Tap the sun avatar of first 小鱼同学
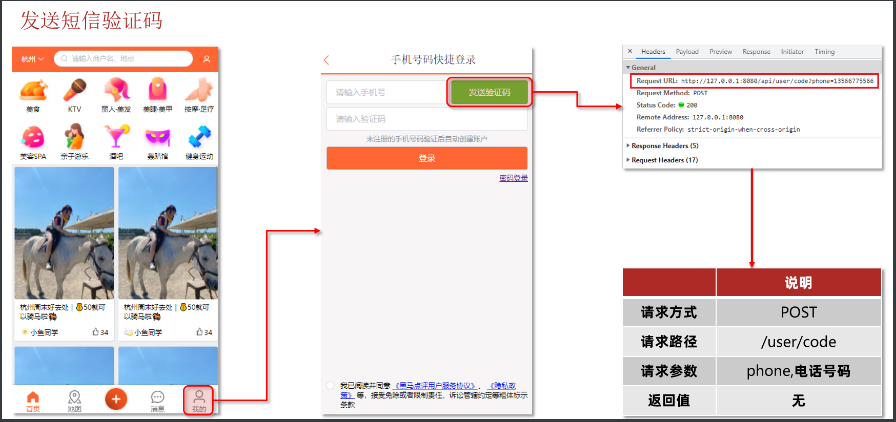 (x=25, y=332)
